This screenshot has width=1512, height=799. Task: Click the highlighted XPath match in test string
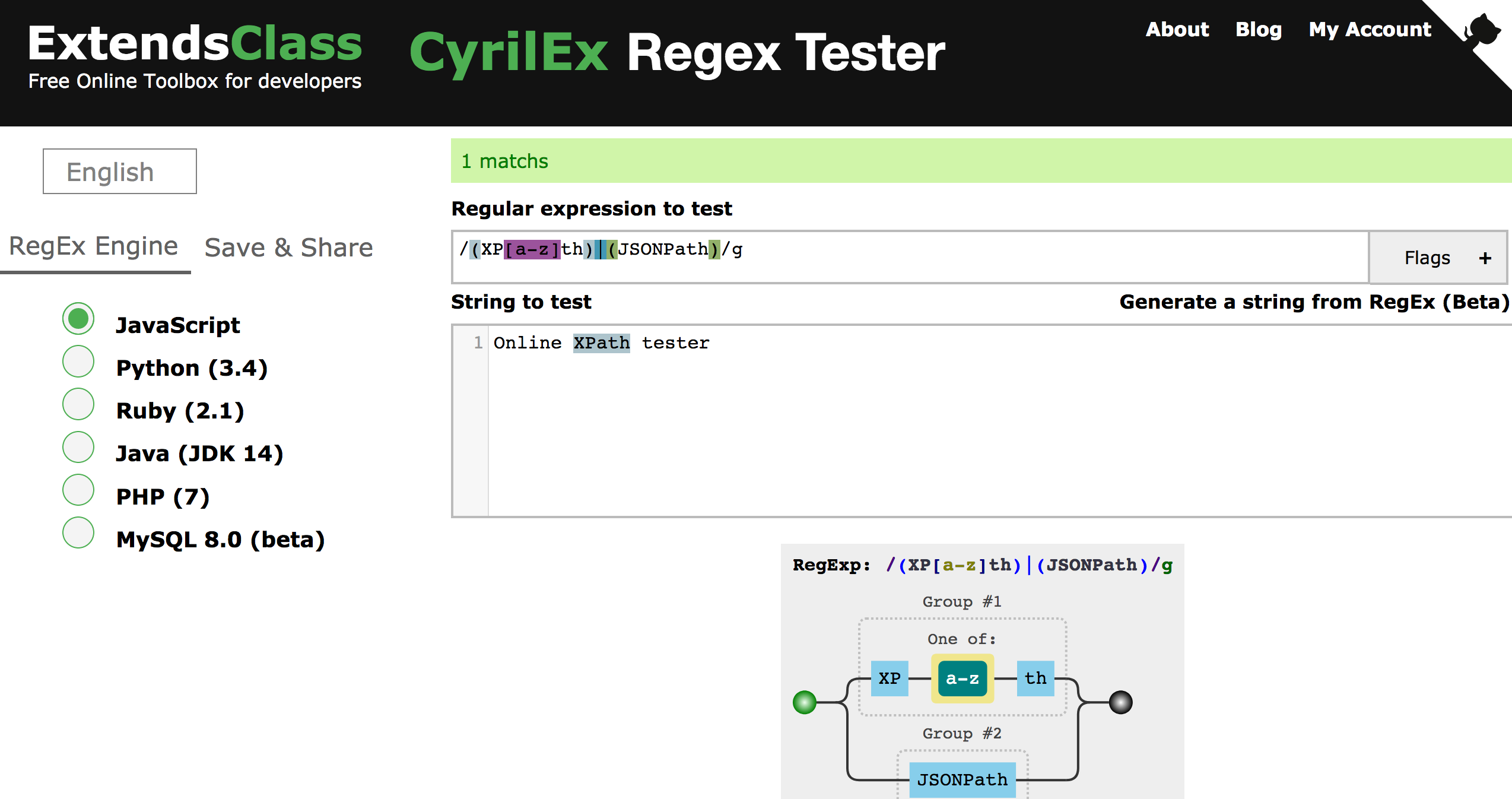coord(601,343)
